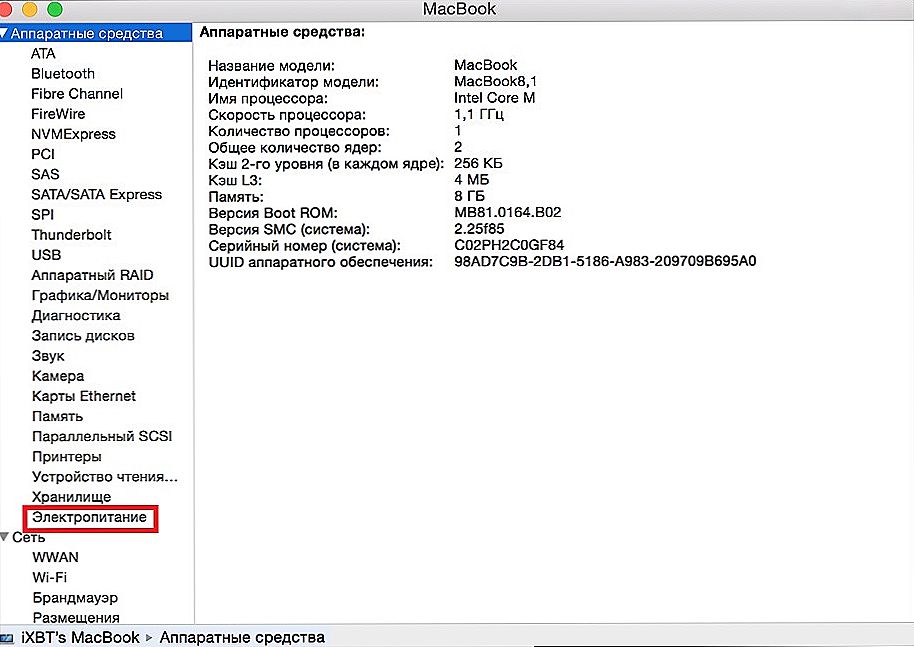Click the yellow minimize window button

pos(33,9)
